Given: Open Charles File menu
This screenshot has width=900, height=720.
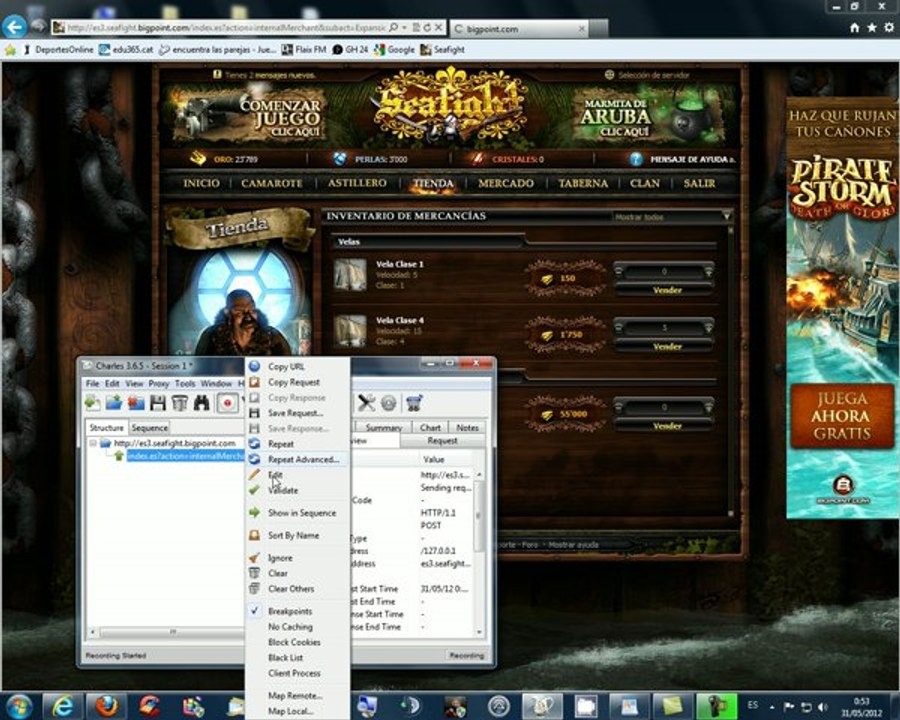Looking at the screenshot, I should pos(92,383).
